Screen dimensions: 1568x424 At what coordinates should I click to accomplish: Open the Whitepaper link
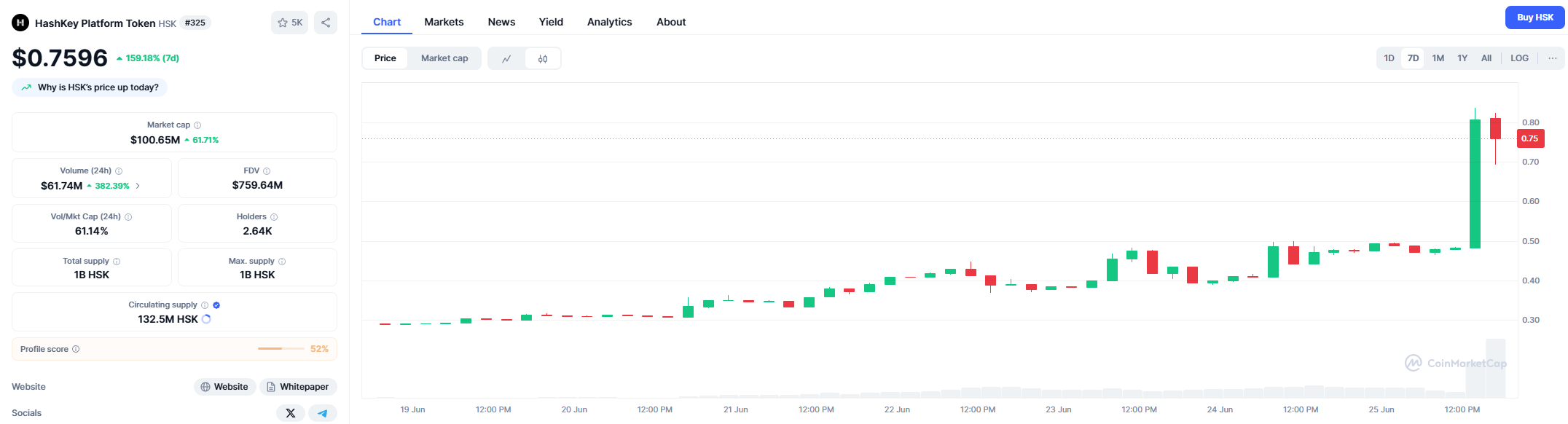click(x=298, y=387)
